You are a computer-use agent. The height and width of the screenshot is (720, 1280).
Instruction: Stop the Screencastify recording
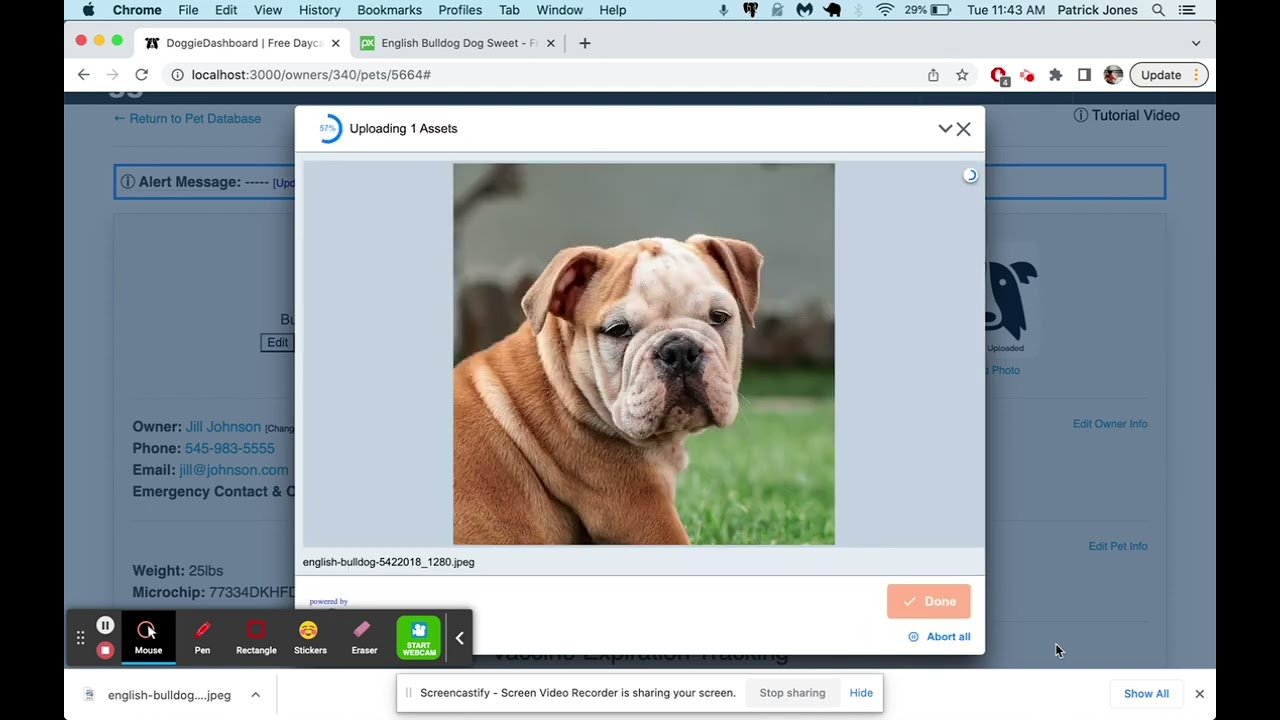click(x=105, y=650)
